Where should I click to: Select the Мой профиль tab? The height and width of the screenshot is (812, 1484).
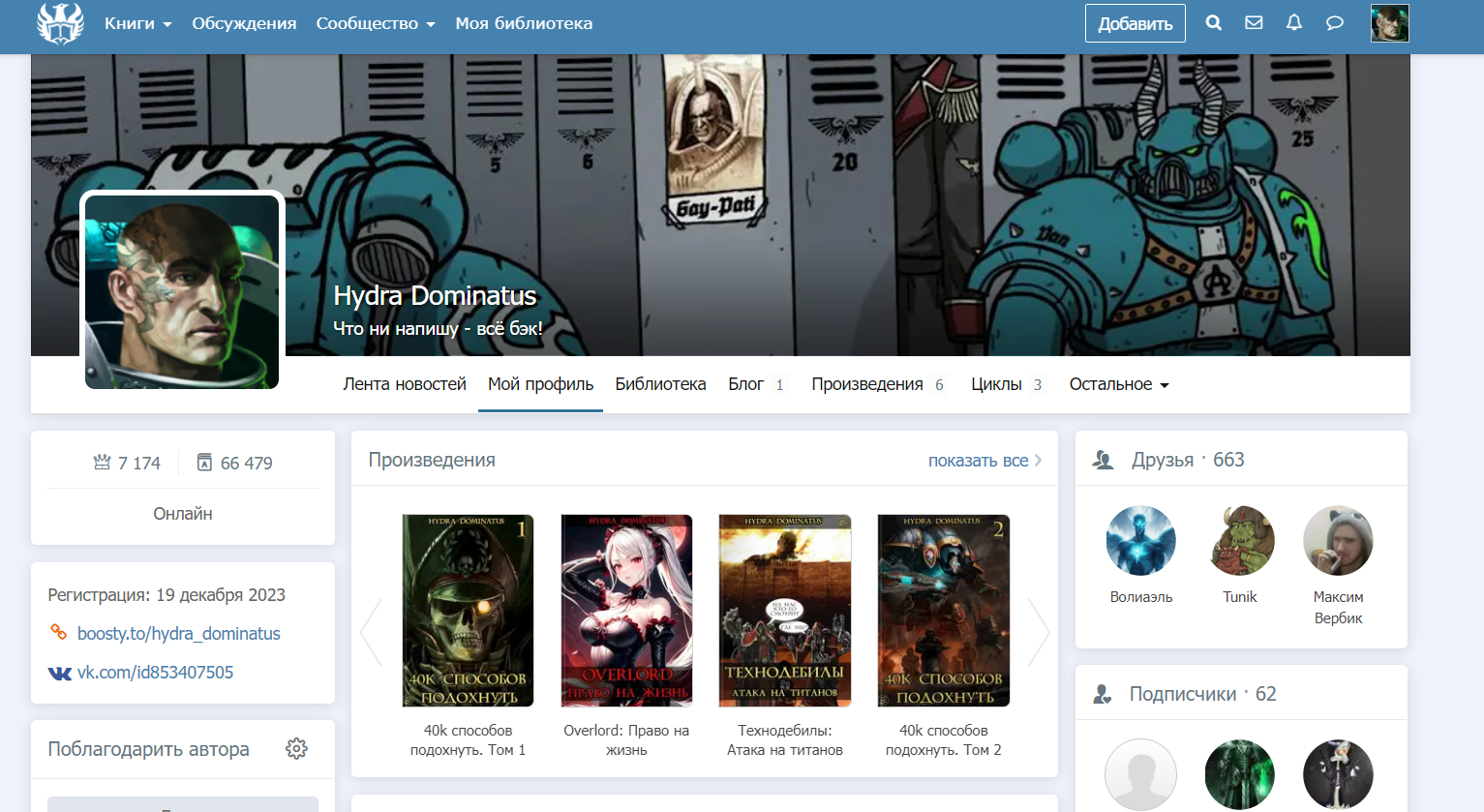[x=540, y=384]
